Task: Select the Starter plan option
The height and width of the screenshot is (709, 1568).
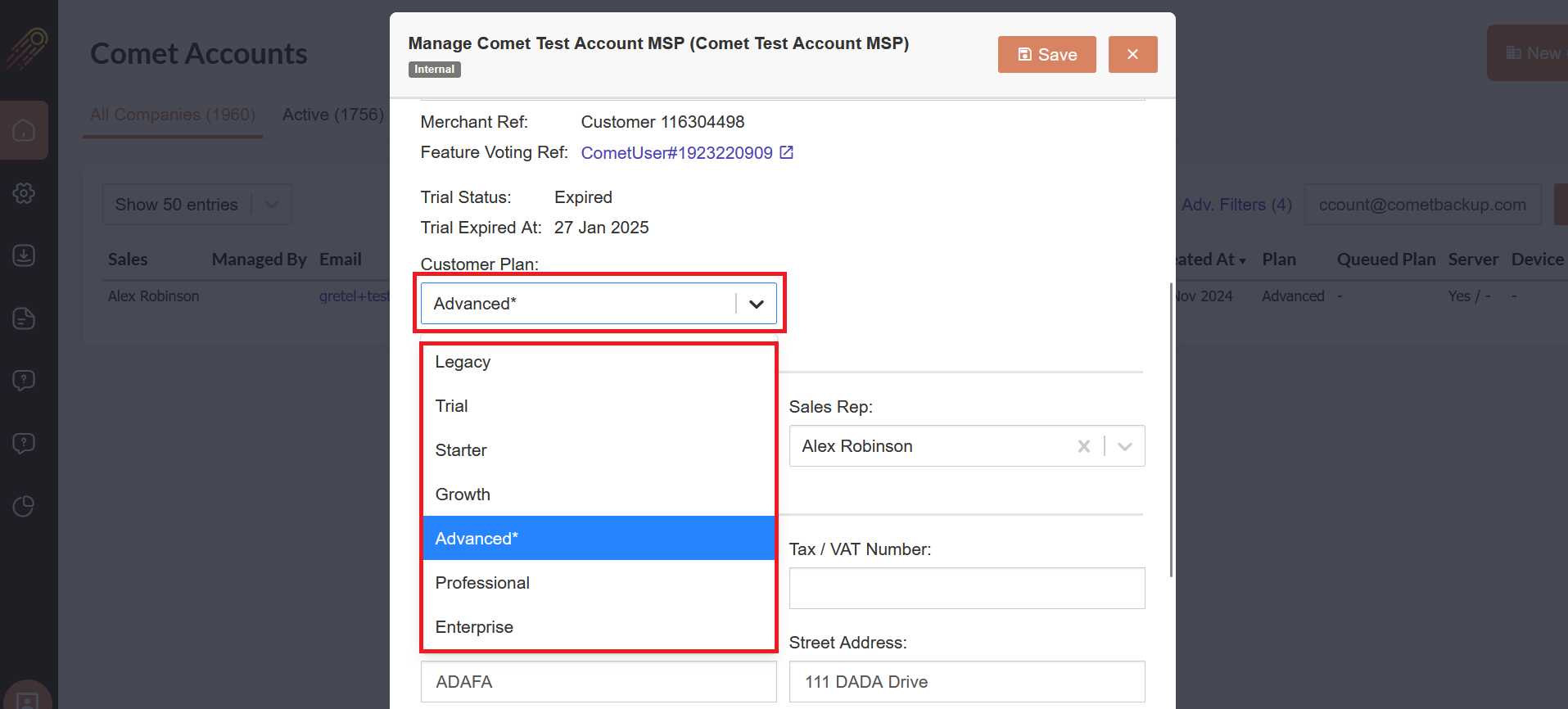Action: point(599,450)
